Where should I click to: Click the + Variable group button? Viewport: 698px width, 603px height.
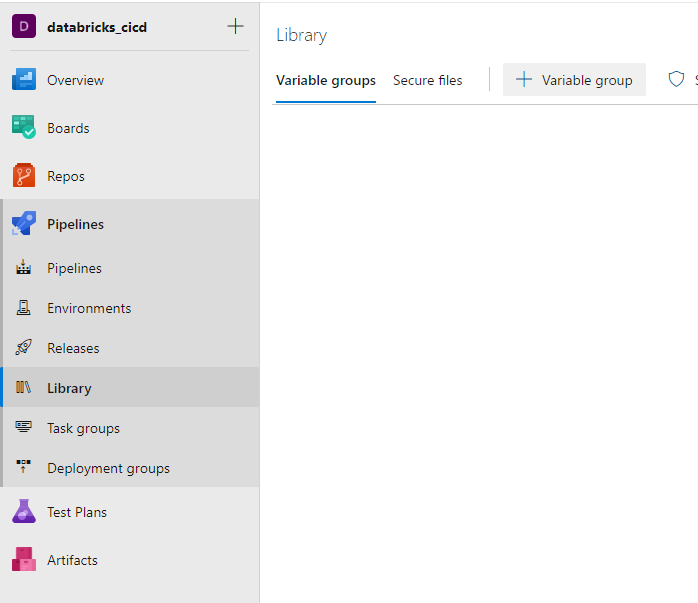574,80
